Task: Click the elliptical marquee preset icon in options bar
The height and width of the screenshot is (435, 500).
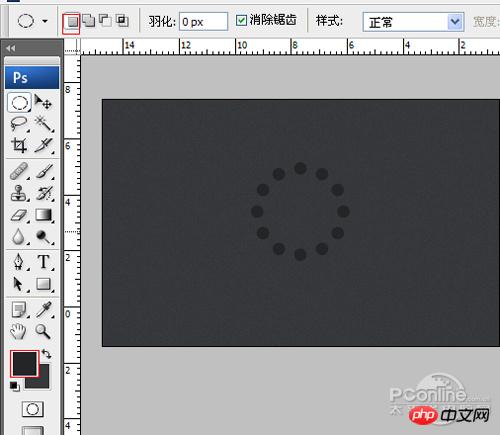Action: (x=26, y=21)
